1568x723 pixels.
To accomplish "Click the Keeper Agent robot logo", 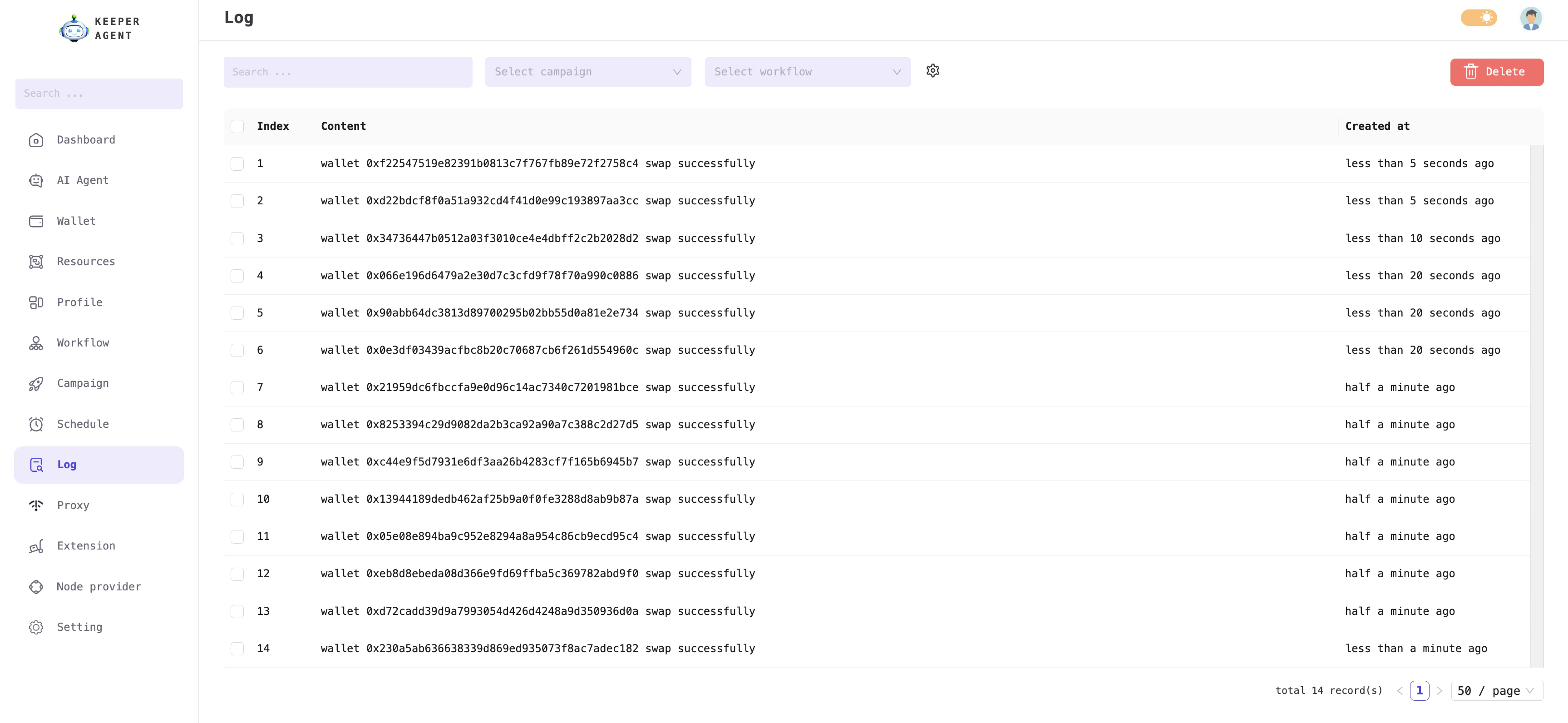I will tap(74, 28).
